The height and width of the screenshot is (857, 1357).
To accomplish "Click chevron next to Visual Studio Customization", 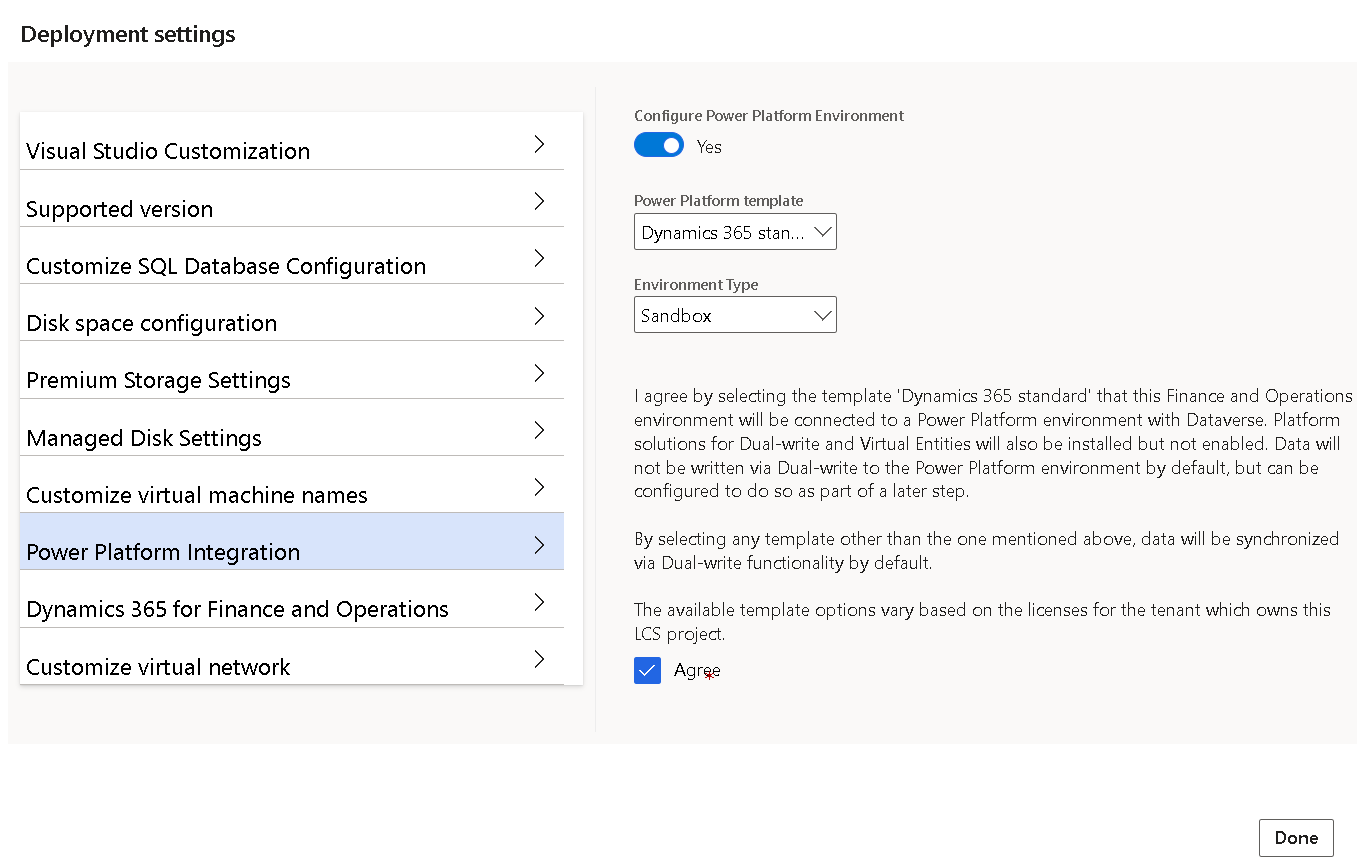I will coord(539,144).
